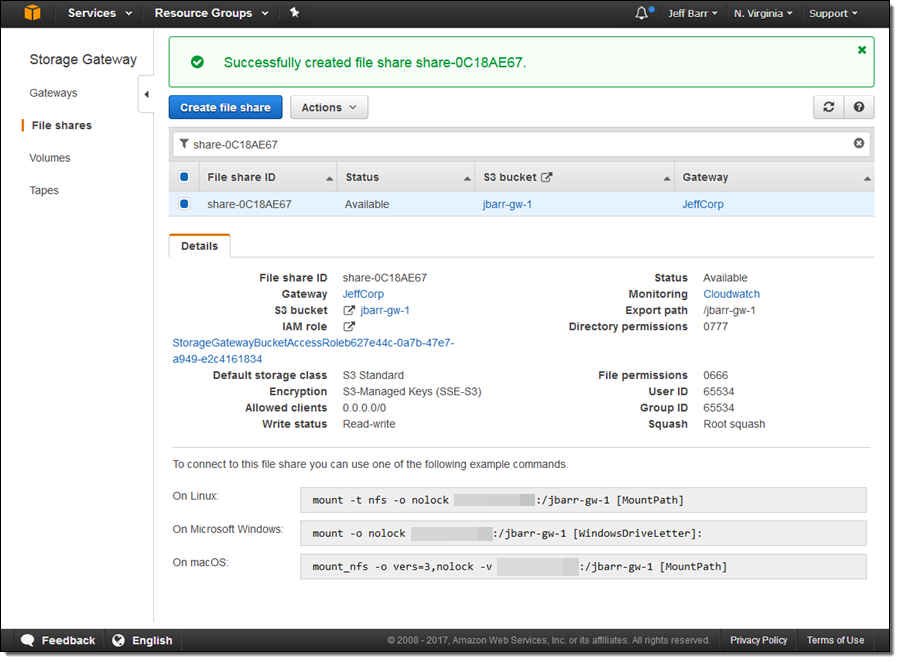Check the select-all checkbox in the table header
The width and height of the screenshot is (900, 662).
coord(183,176)
